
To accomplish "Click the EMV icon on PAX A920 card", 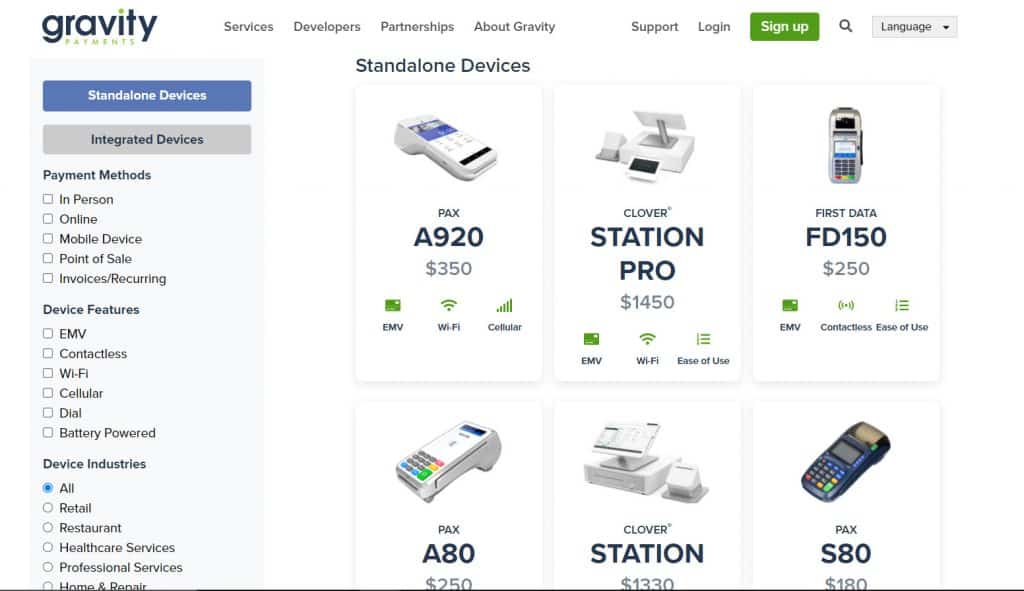I will pyautogui.click(x=392, y=305).
